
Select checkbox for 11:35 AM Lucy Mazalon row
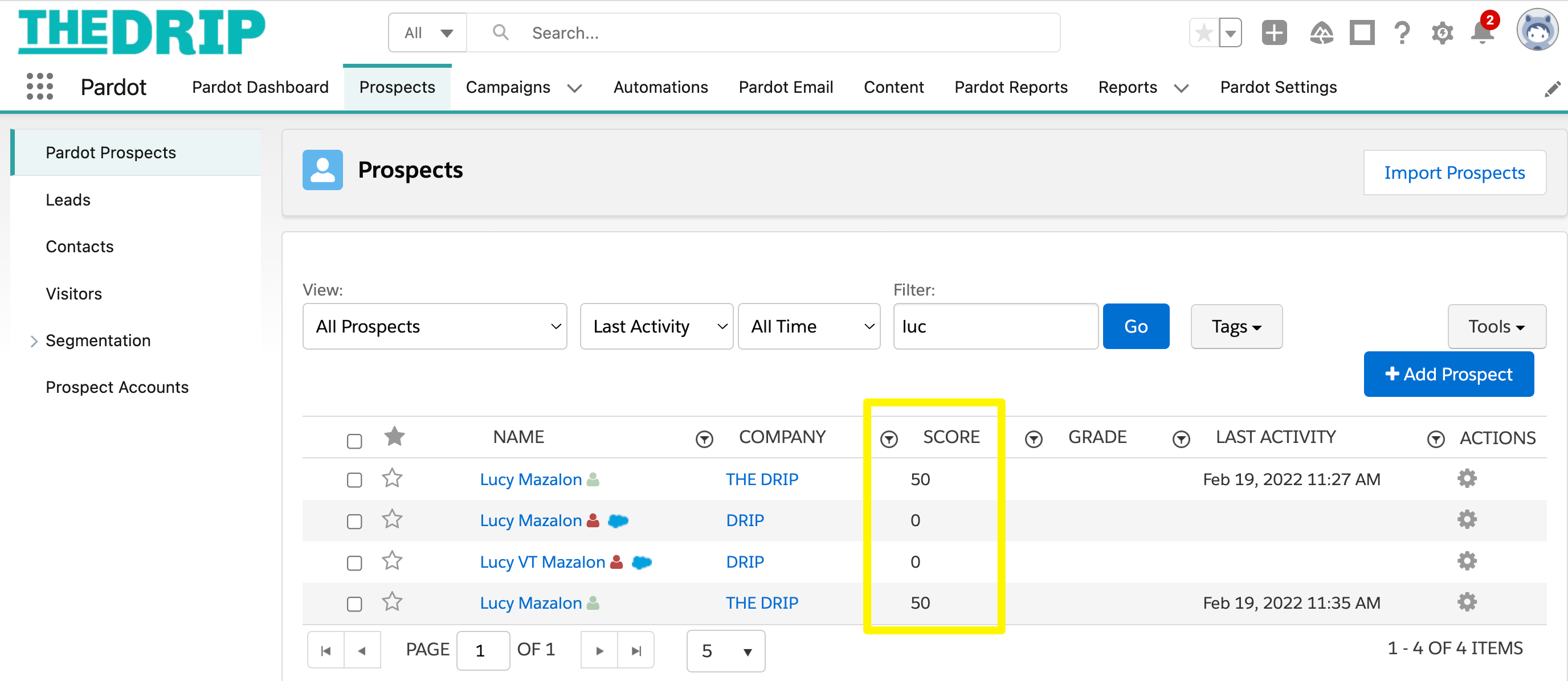[x=354, y=604]
